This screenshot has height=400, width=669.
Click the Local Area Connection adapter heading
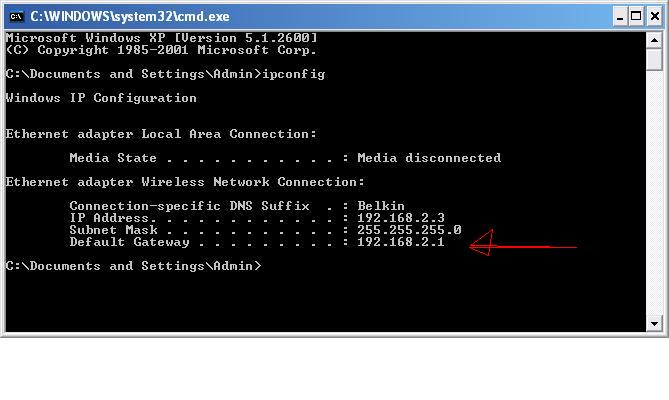point(161,134)
